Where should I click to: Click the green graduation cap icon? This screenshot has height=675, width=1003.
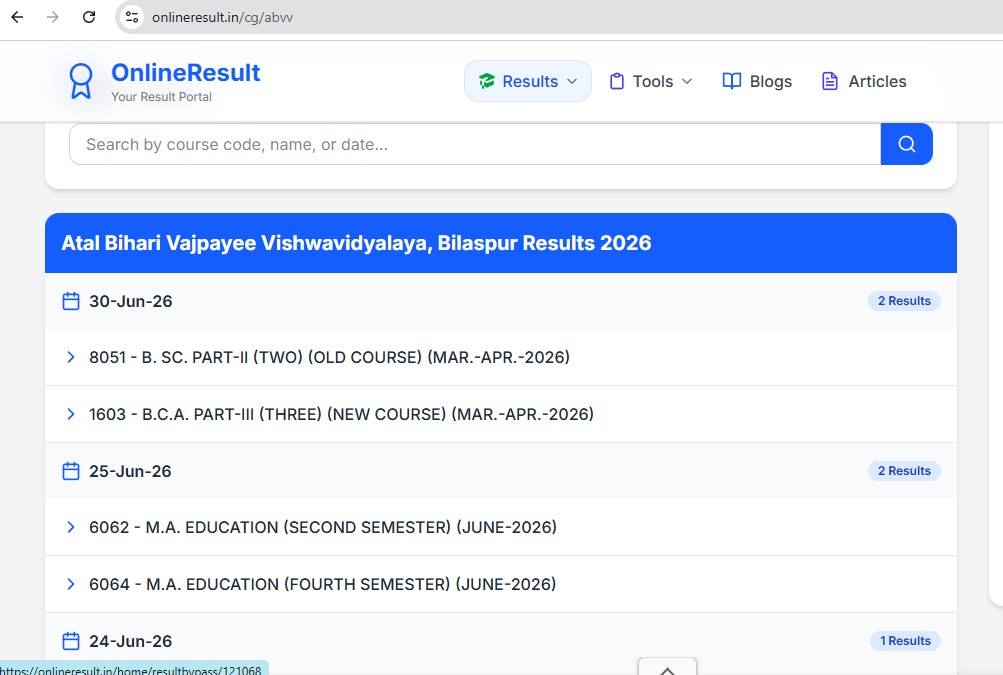point(487,81)
